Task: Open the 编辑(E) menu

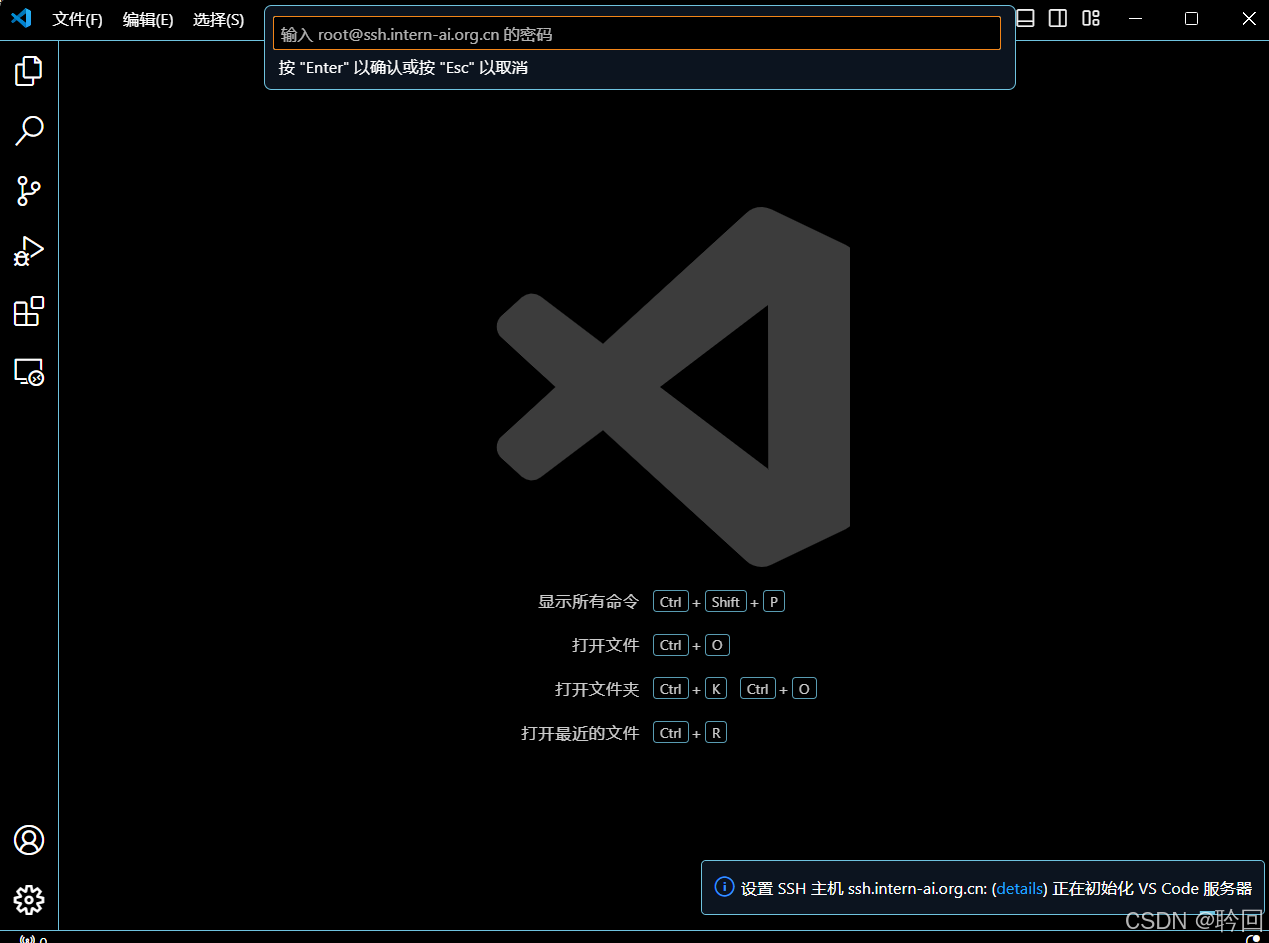Action: tap(148, 19)
